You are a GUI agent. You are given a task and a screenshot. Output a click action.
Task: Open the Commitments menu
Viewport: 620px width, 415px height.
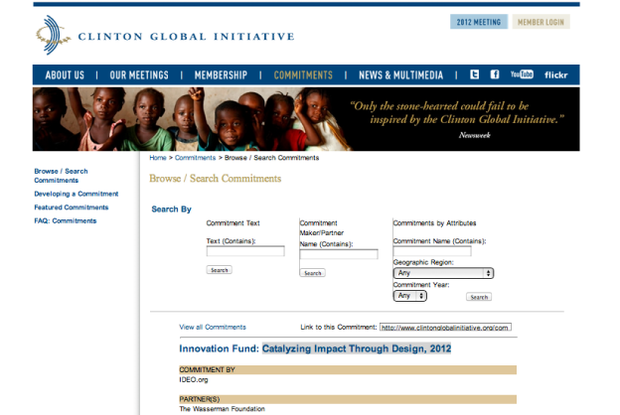[x=303, y=75]
